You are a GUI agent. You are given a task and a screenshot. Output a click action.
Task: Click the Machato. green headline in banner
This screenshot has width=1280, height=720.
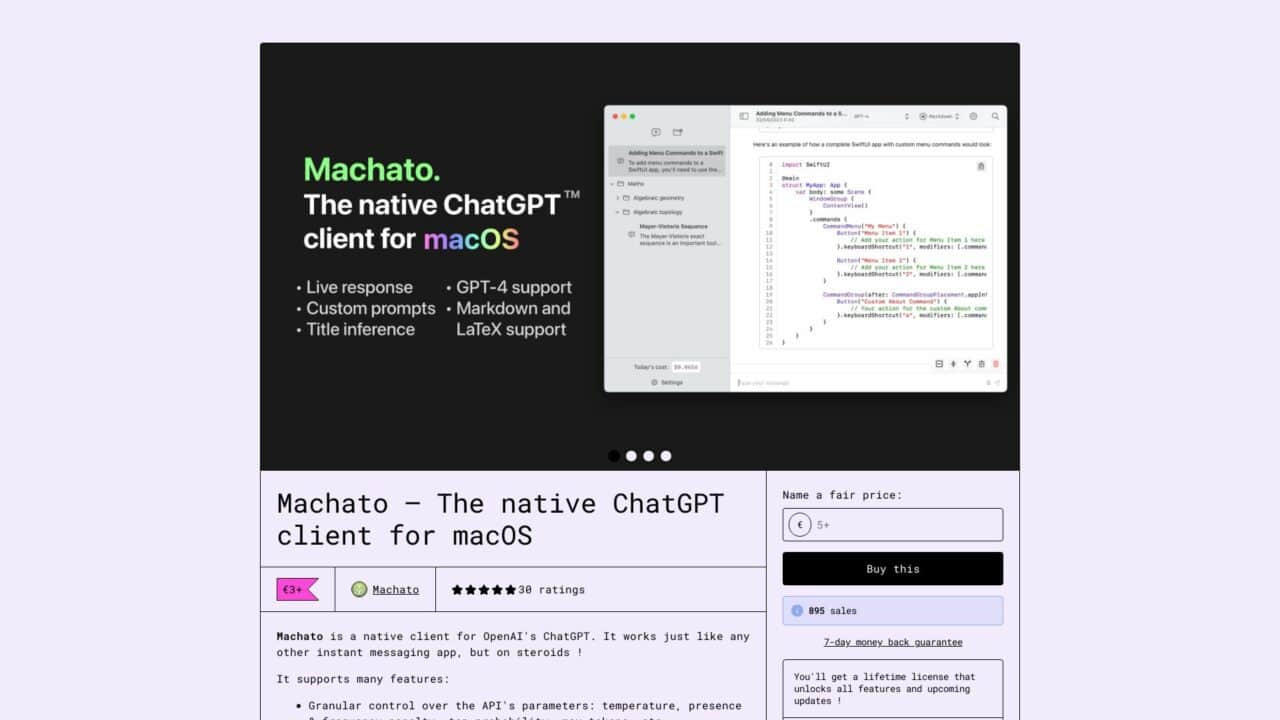(x=372, y=169)
